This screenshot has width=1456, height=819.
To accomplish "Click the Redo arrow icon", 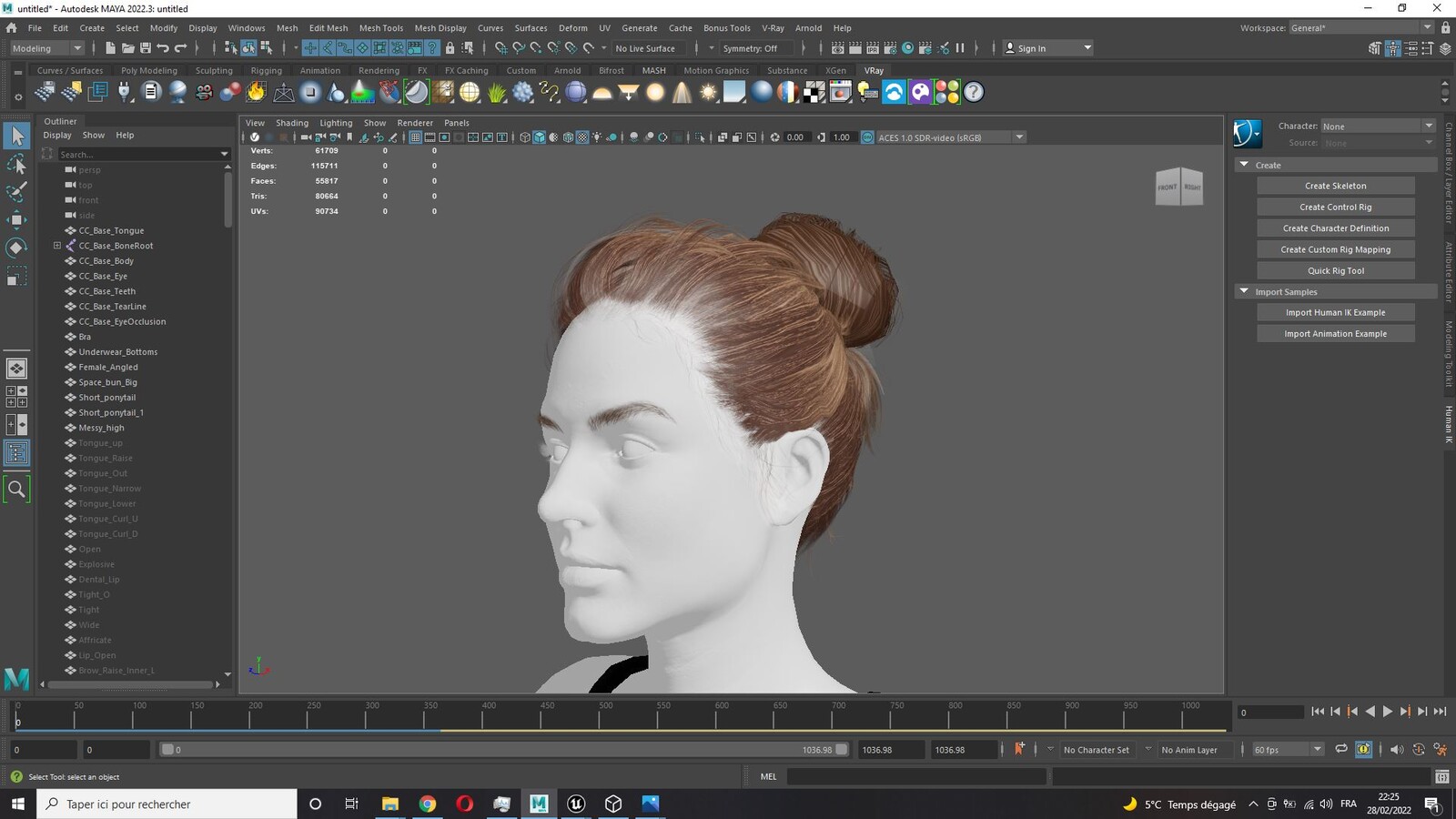I will 180,48.
